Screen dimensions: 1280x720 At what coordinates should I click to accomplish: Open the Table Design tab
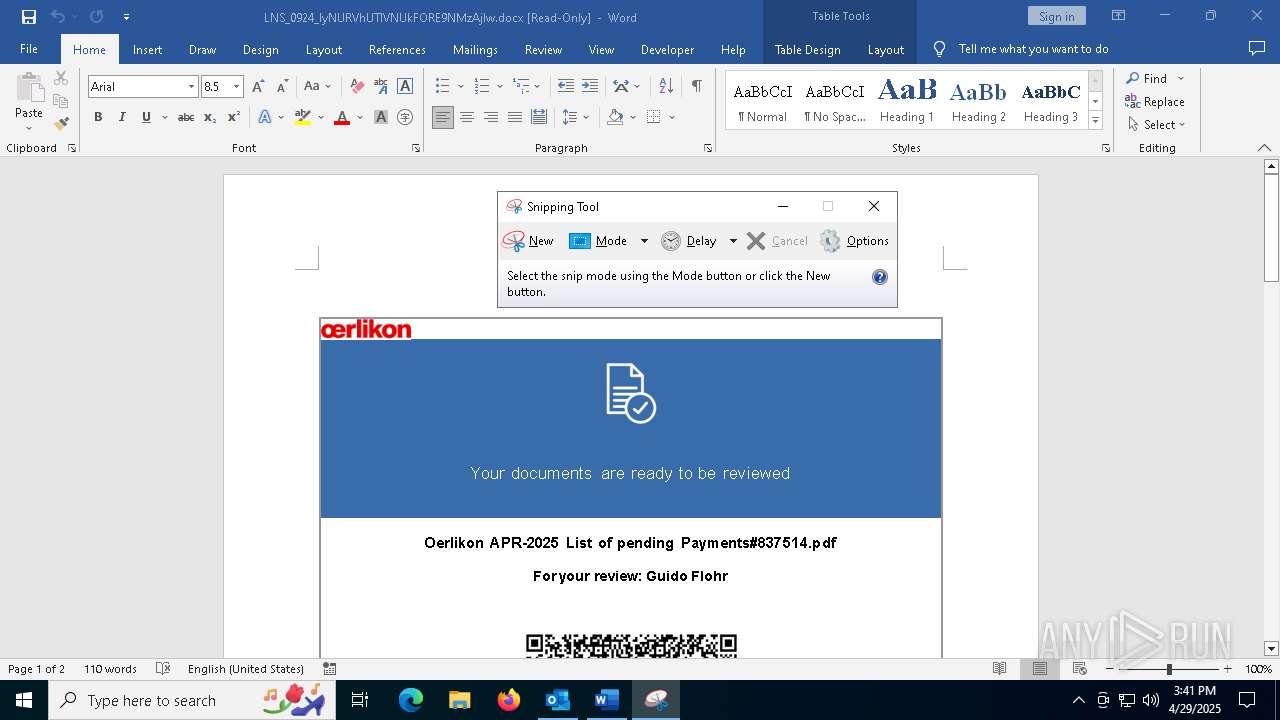click(807, 49)
